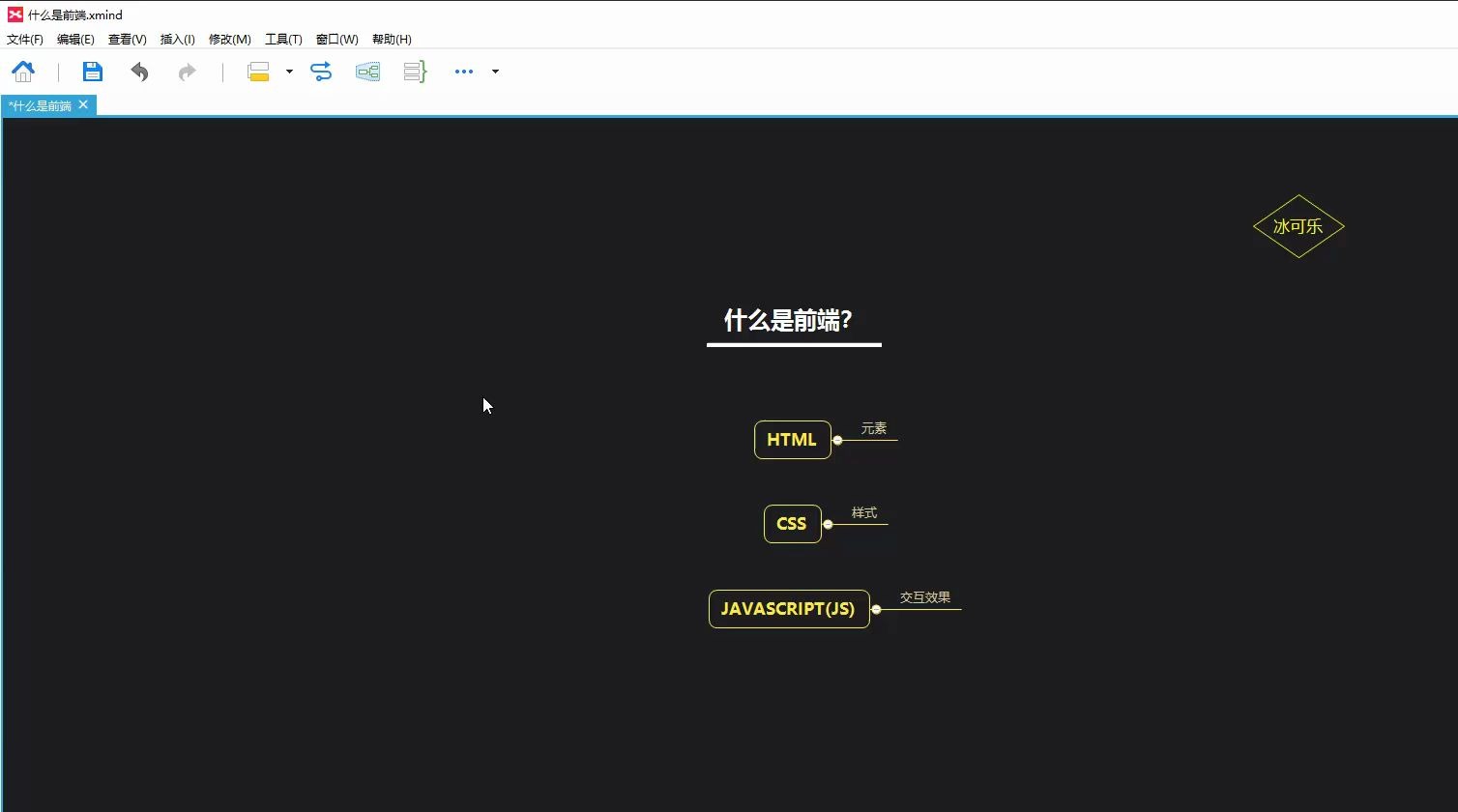Image resolution: width=1458 pixels, height=812 pixels.
Task: Collapse the HTML branch toggle circle
Action: [x=837, y=440]
